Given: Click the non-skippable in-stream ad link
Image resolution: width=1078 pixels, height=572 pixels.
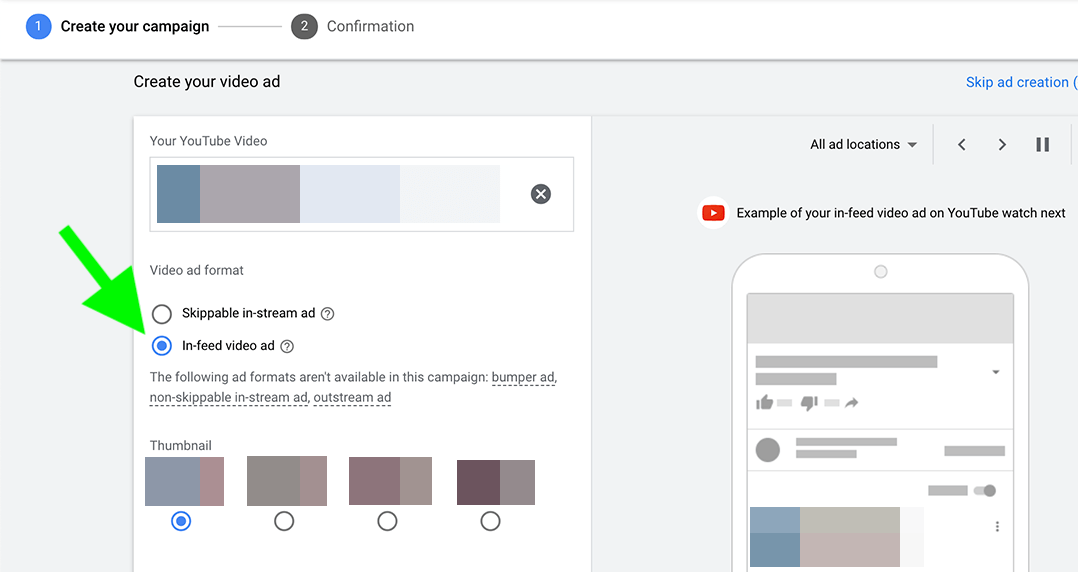Looking at the screenshot, I should coord(228,397).
